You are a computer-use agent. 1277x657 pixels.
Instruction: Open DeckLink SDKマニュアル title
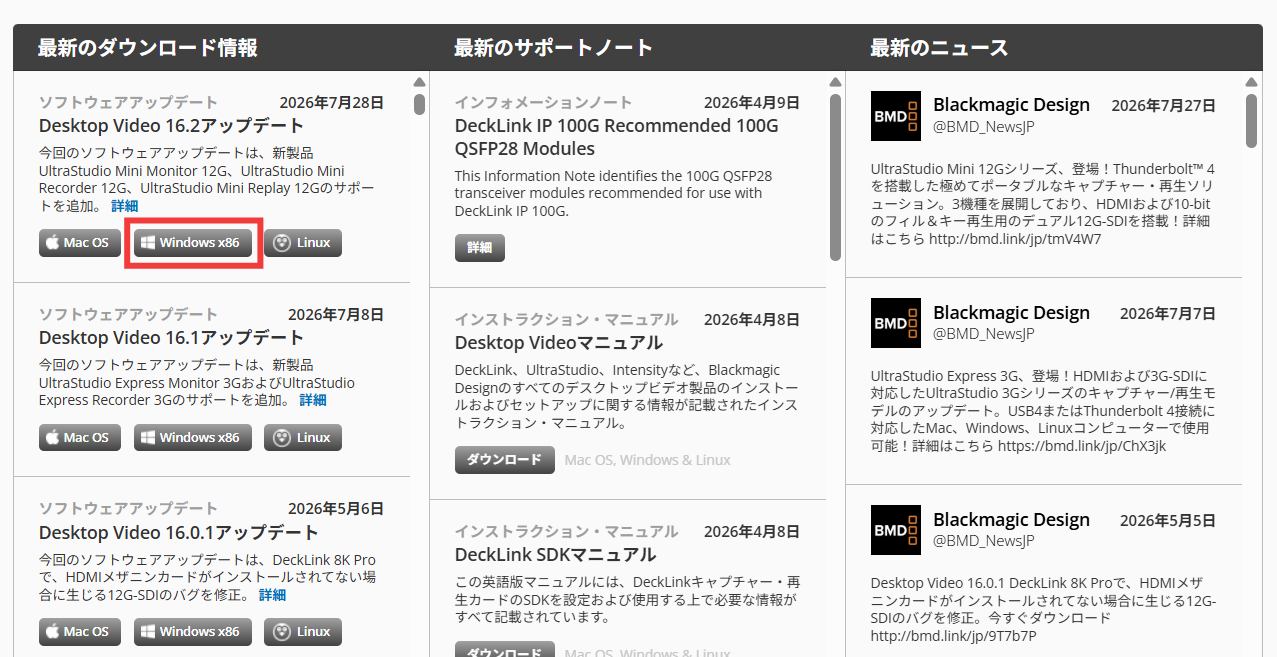[555, 555]
